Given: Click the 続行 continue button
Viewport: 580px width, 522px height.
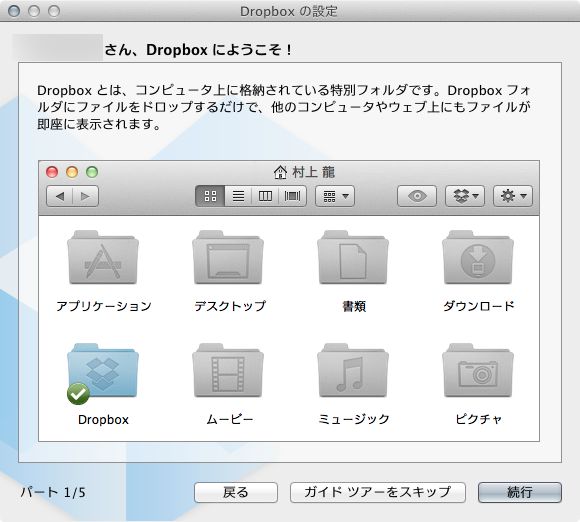Looking at the screenshot, I should tap(520, 492).
